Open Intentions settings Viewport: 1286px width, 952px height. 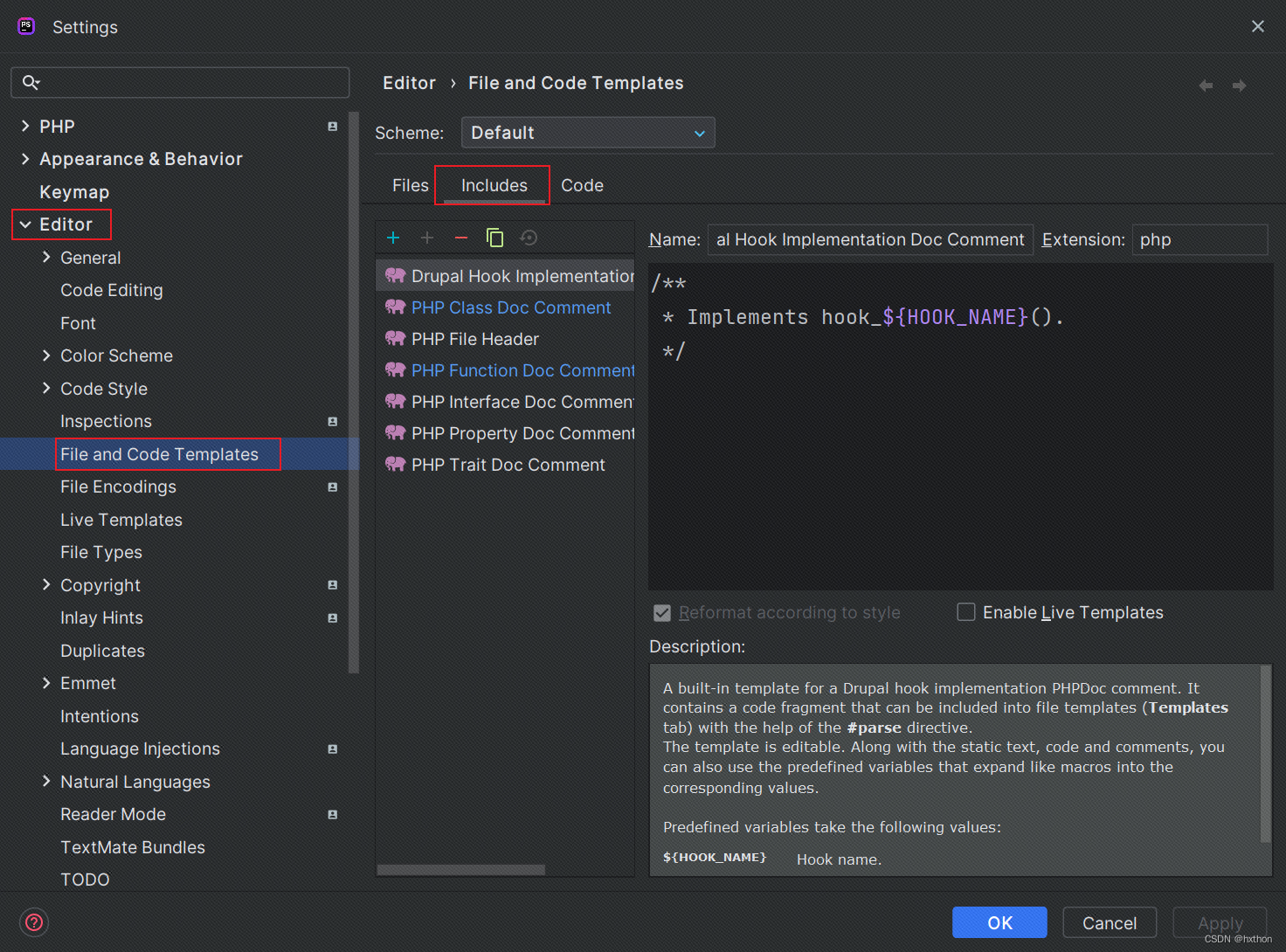(x=100, y=716)
